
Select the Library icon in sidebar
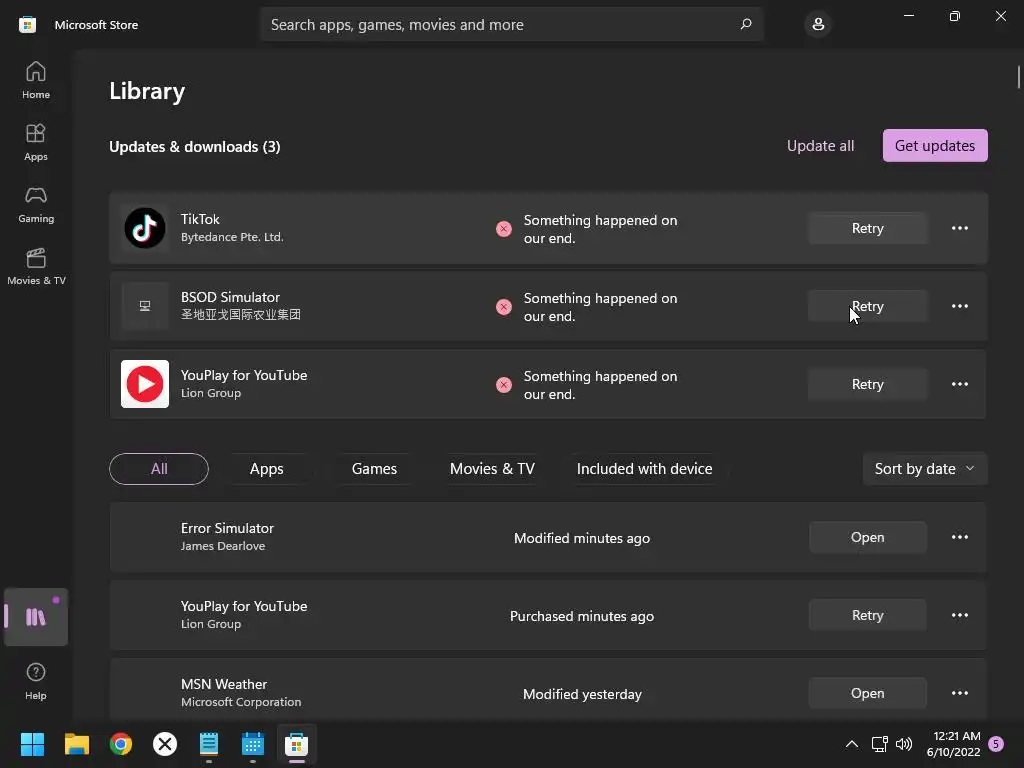pyautogui.click(x=36, y=616)
